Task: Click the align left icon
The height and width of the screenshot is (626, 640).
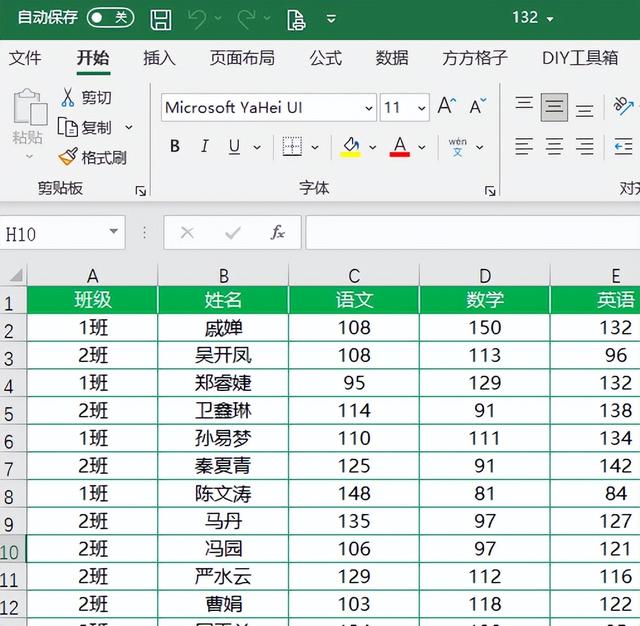Action: pyautogui.click(x=524, y=147)
